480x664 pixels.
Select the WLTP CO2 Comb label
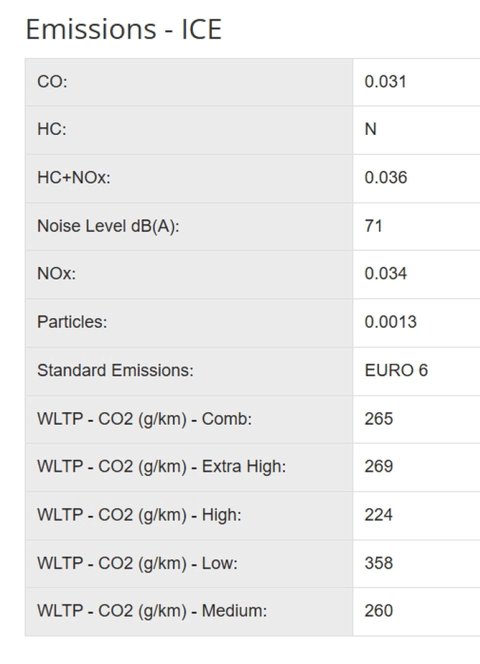tap(144, 419)
